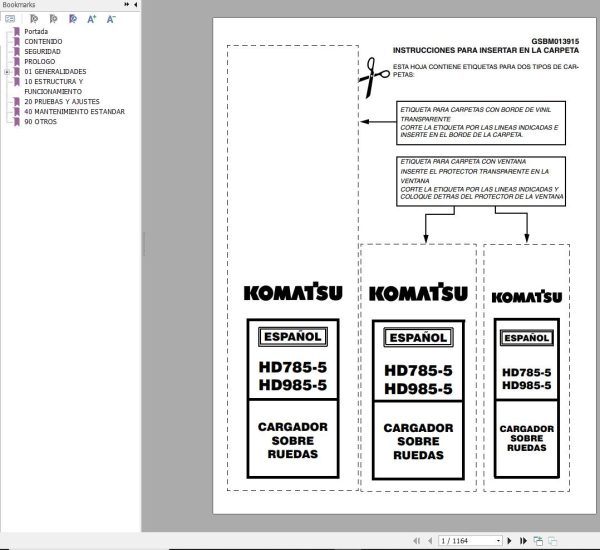Click bookmark icon beside 40 MANTENIMIENTO ESTANDAR
600x550 pixels.
tap(16, 111)
